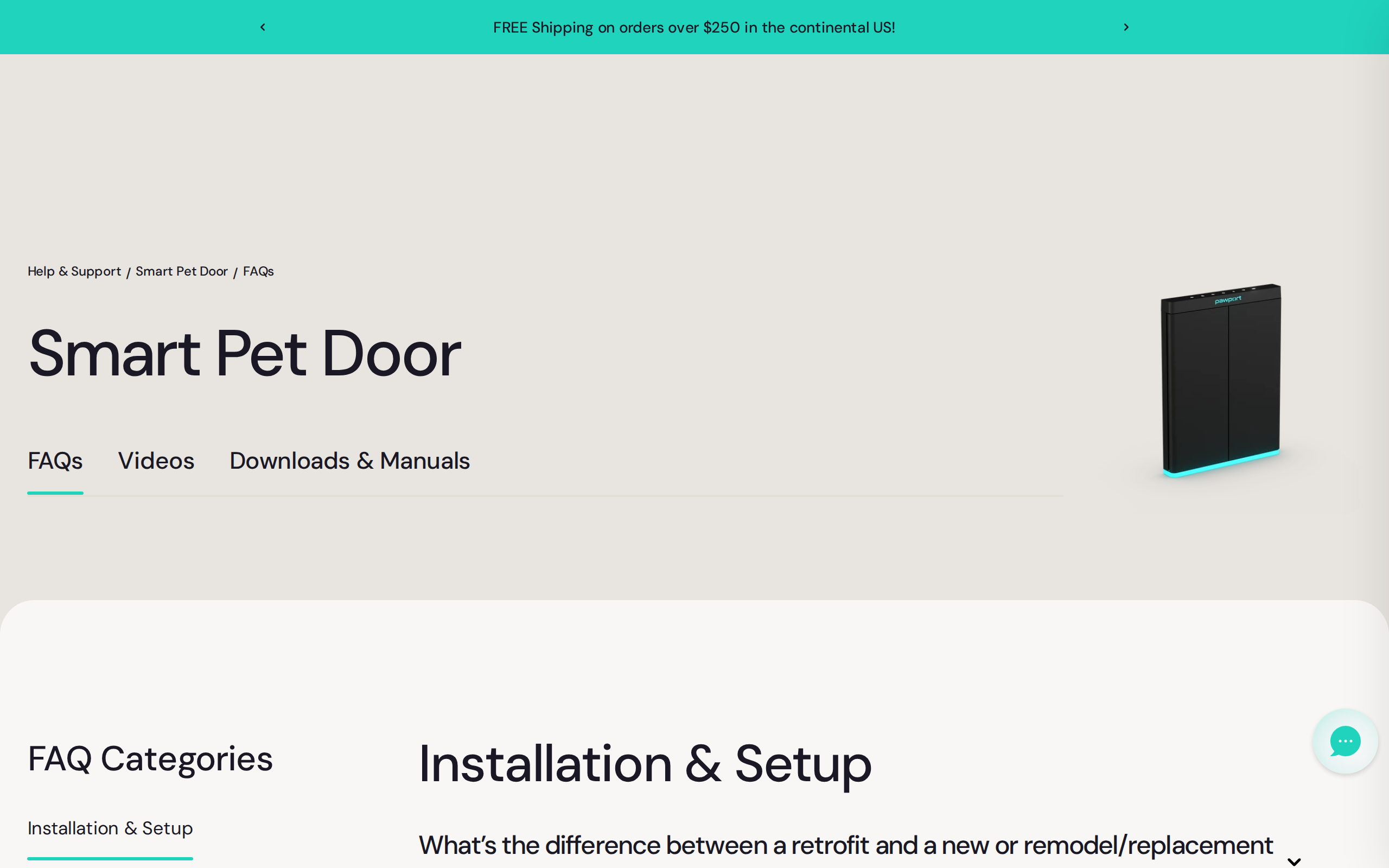This screenshot has height=868, width=1389.
Task: Select the Installation & Setup category
Action: point(110,828)
